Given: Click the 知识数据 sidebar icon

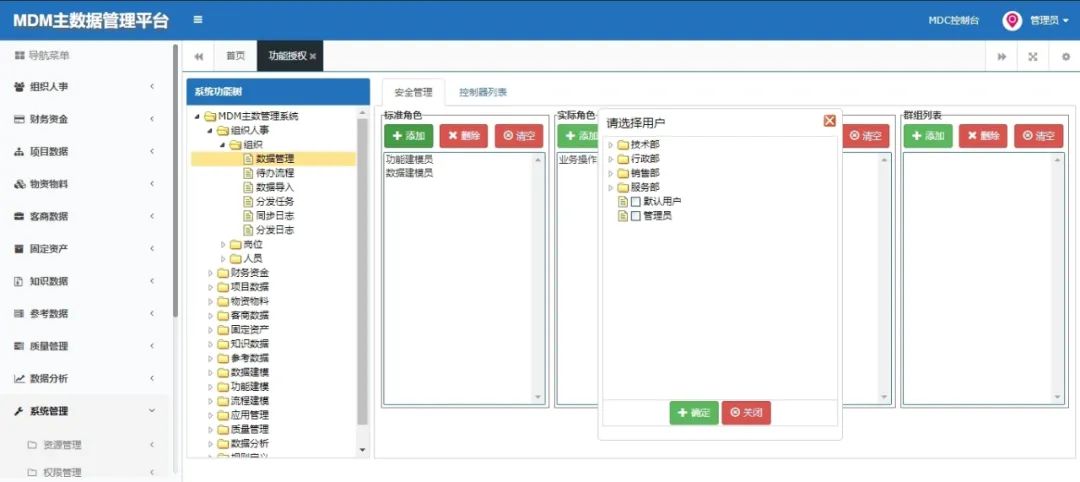Looking at the screenshot, I should [x=19, y=281].
